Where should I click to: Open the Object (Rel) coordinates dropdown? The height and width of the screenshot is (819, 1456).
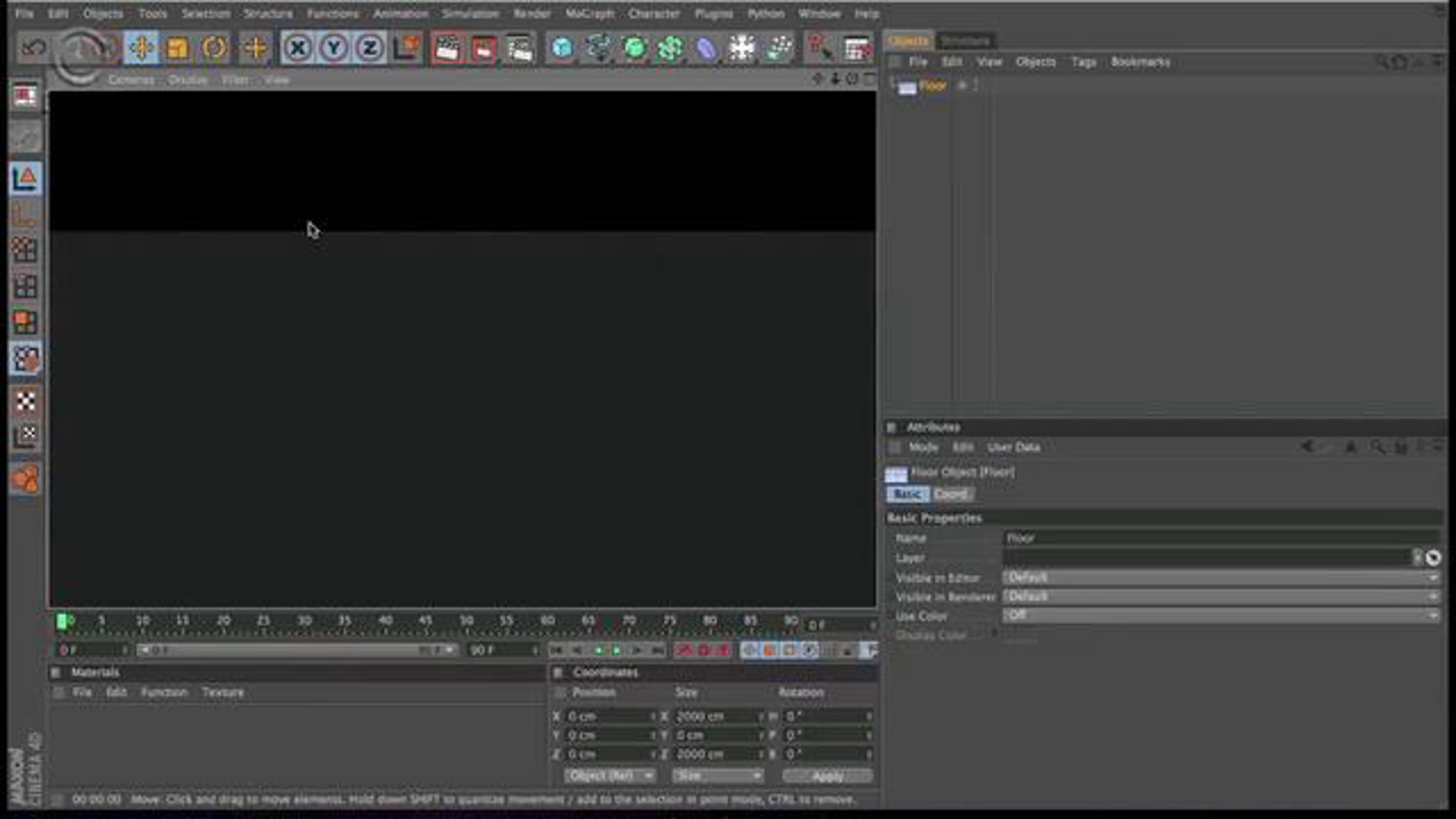coord(609,775)
